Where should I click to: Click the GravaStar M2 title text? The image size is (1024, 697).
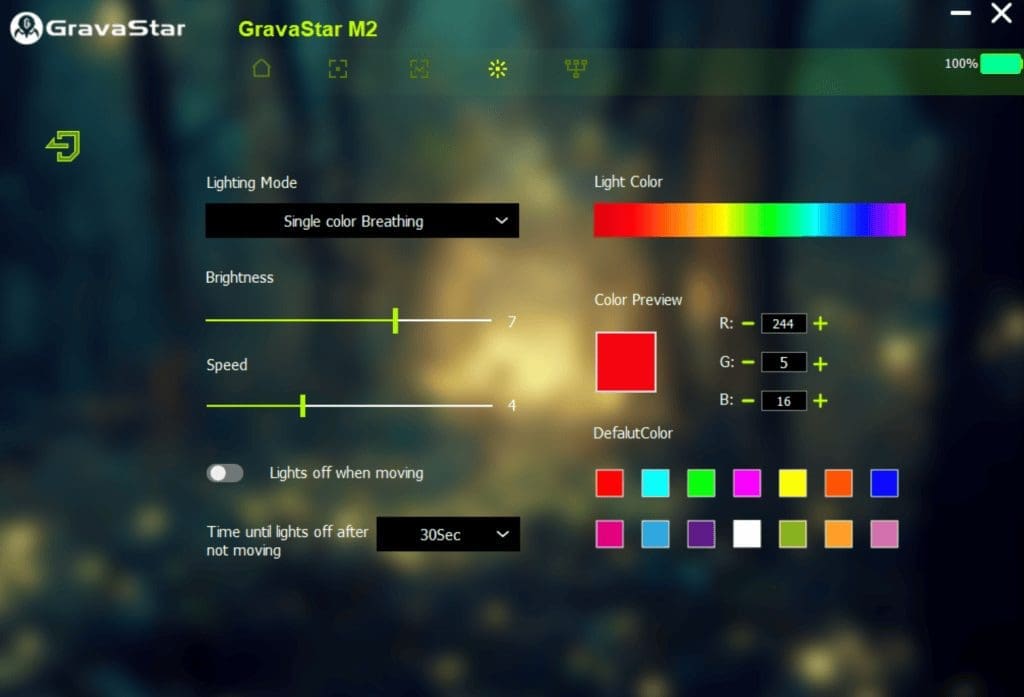[308, 29]
